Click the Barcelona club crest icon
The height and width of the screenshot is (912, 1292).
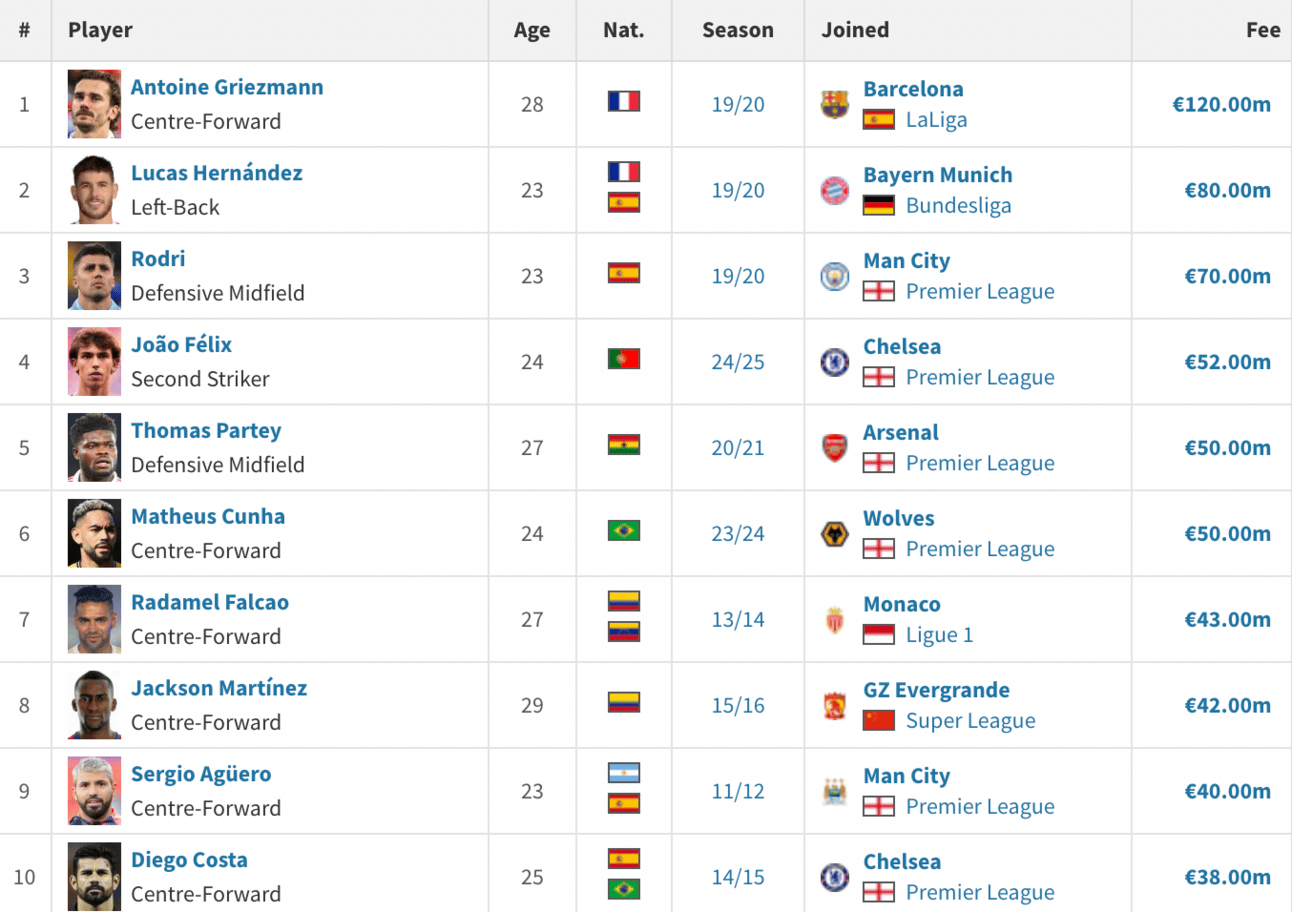[x=834, y=104]
